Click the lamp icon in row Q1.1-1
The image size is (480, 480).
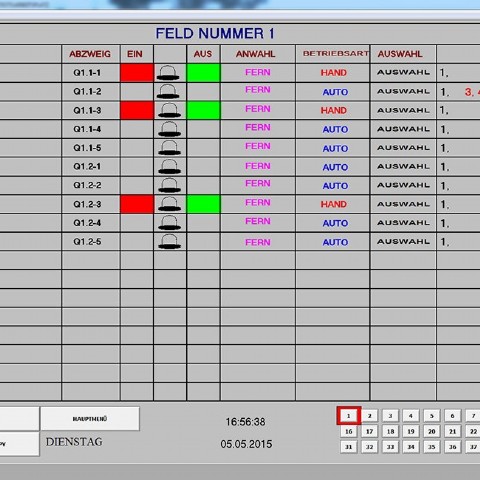(168, 73)
